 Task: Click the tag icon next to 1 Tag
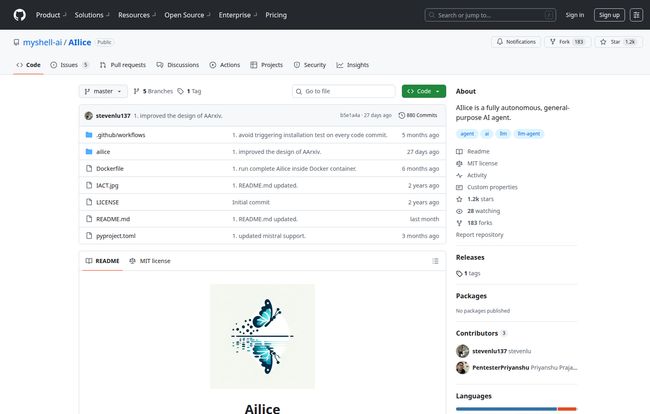pos(180,91)
